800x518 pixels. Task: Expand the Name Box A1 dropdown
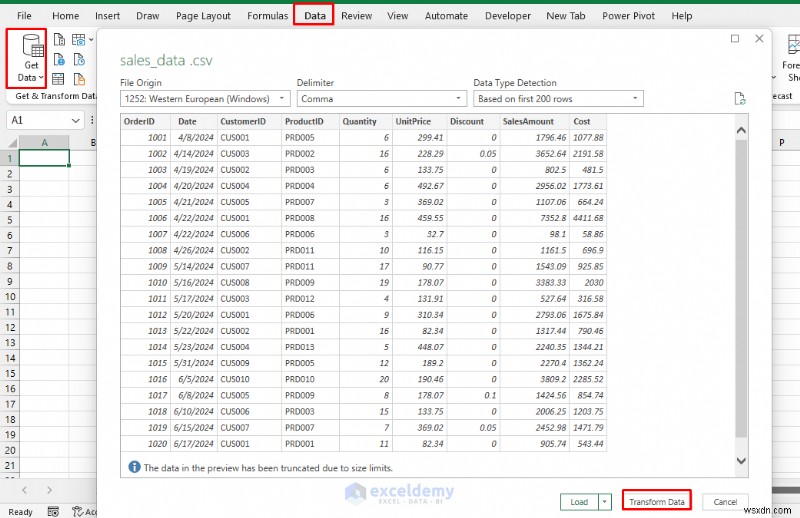pos(76,120)
